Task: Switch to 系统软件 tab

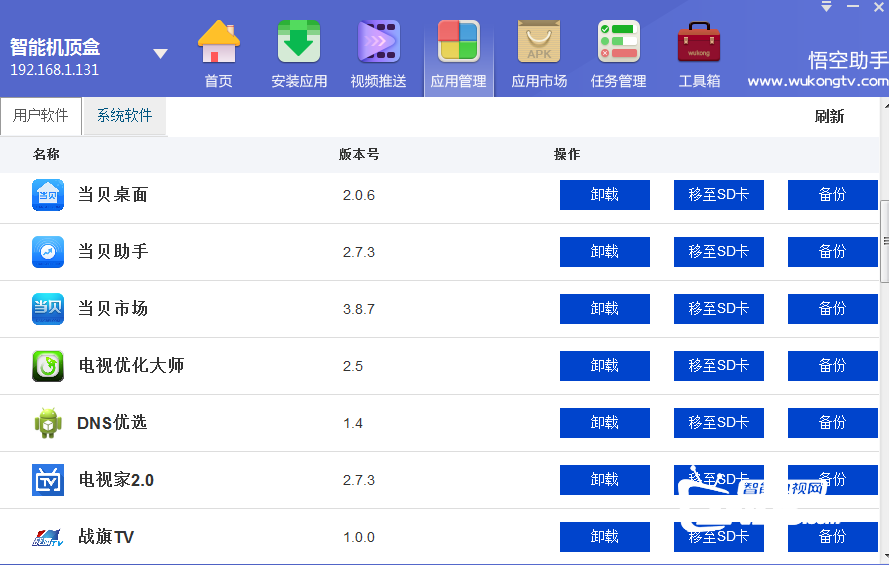Action: 125,116
